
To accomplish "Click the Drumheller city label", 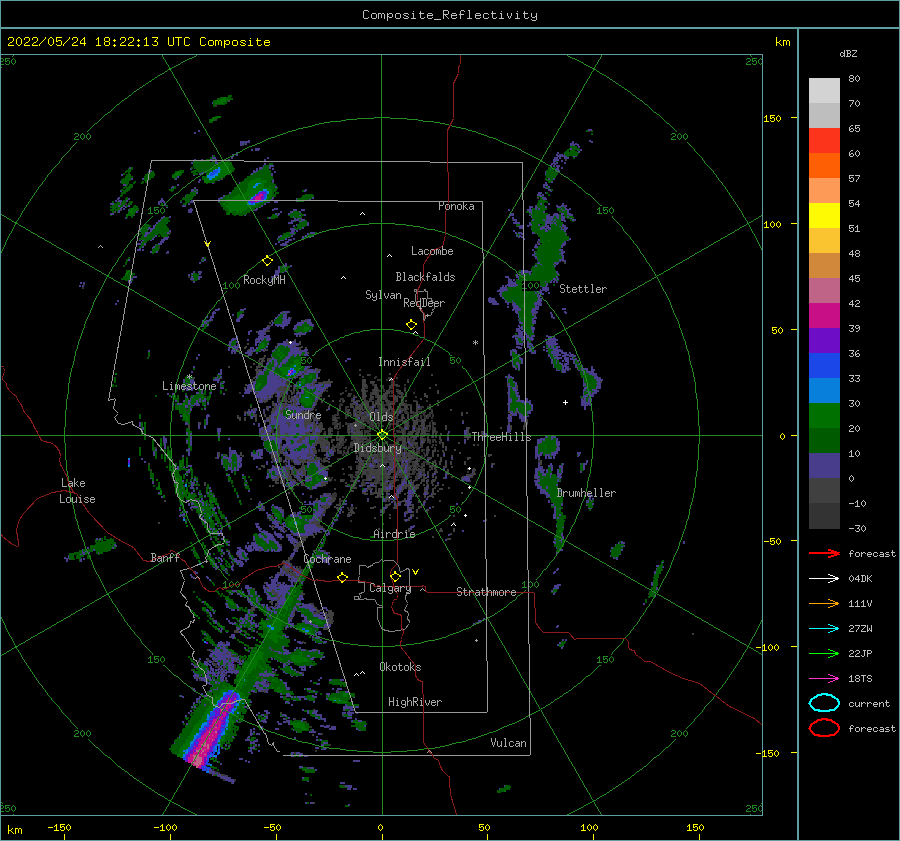I will pyautogui.click(x=586, y=493).
